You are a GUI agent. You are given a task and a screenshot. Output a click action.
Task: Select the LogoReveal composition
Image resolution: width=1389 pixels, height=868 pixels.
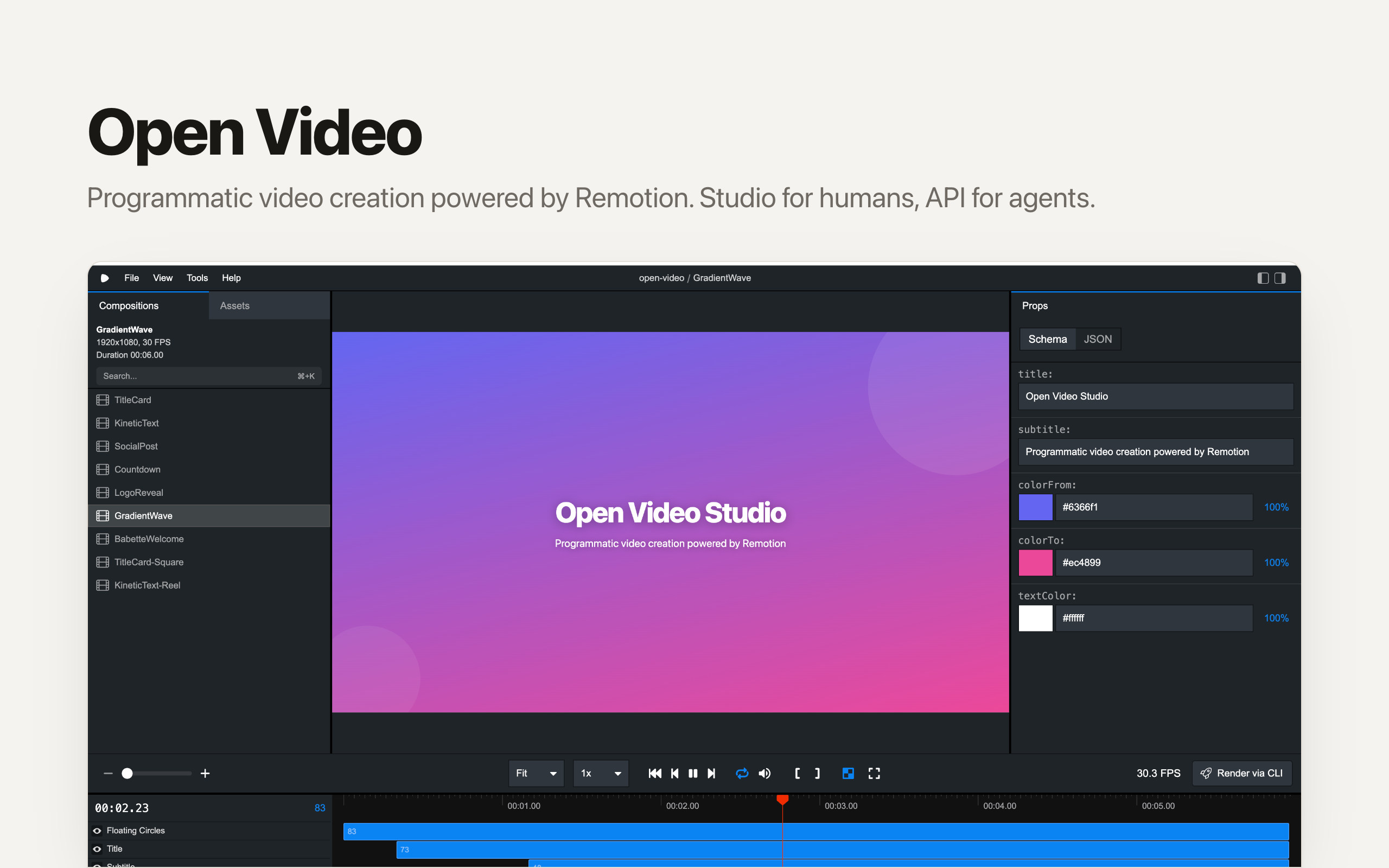coord(209,493)
